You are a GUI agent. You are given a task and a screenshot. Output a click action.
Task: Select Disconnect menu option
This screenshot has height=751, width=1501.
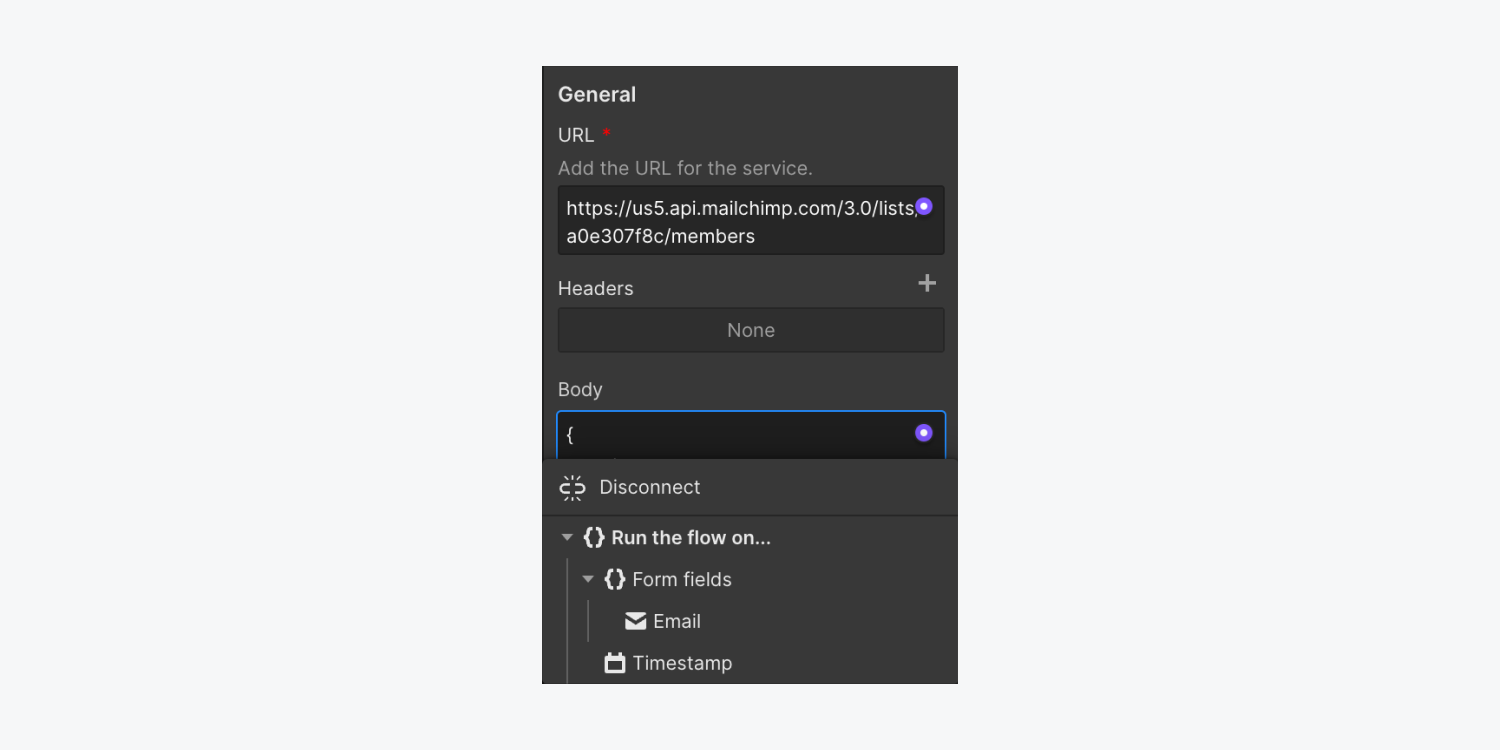[750, 488]
